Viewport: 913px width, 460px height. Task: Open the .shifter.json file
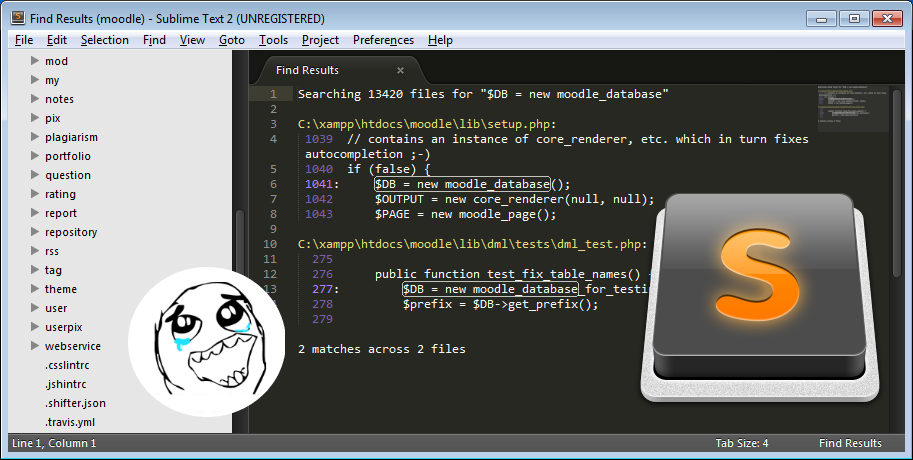pyautogui.click(x=76, y=403)
